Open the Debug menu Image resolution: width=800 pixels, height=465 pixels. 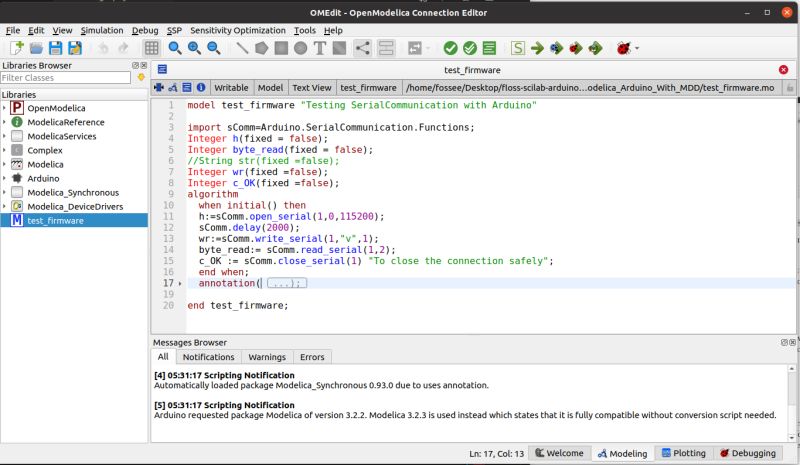tap(145, 30)
